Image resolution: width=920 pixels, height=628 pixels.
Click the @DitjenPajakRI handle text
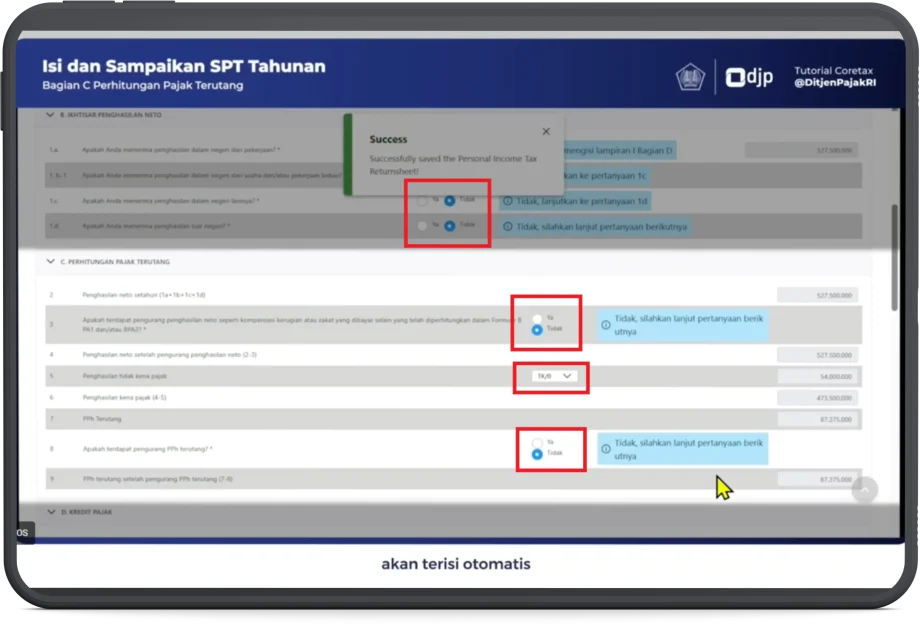coord(834,84)
